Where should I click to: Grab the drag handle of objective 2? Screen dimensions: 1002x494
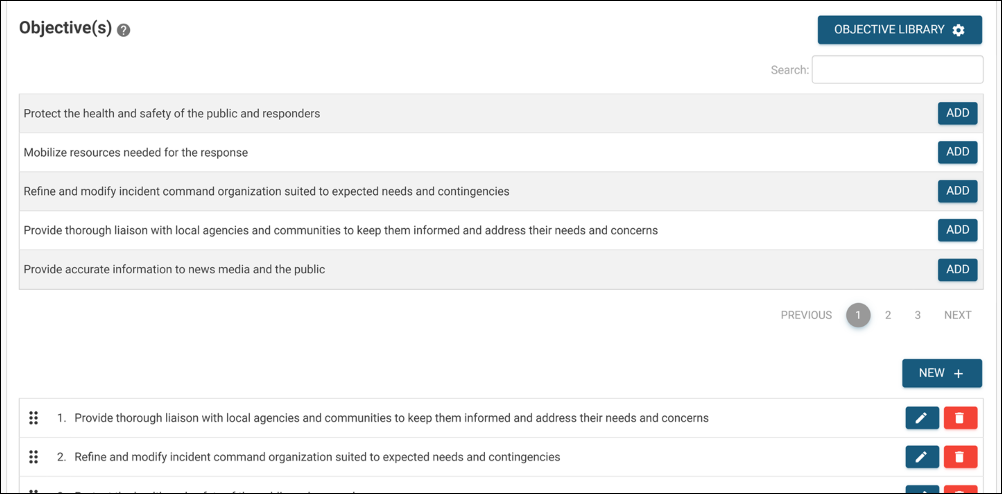[33, 457]
